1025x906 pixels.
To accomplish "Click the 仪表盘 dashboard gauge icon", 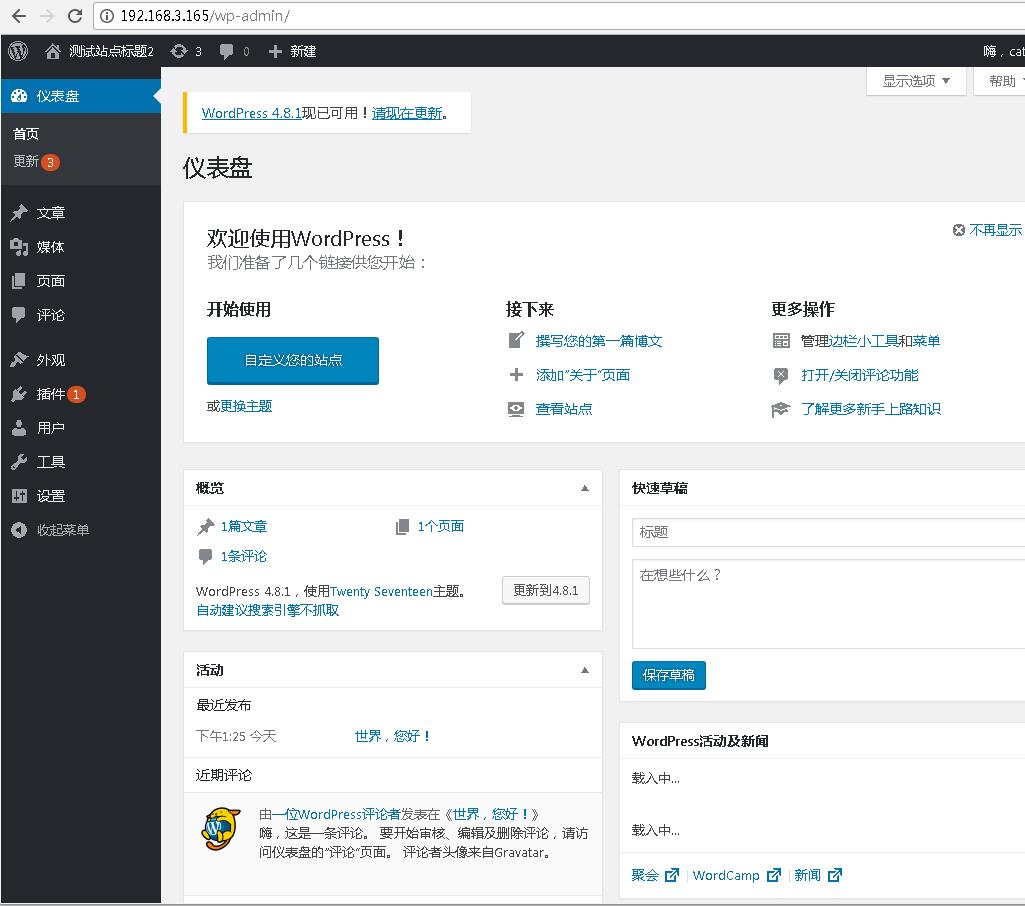I will [x=19, y=95].
